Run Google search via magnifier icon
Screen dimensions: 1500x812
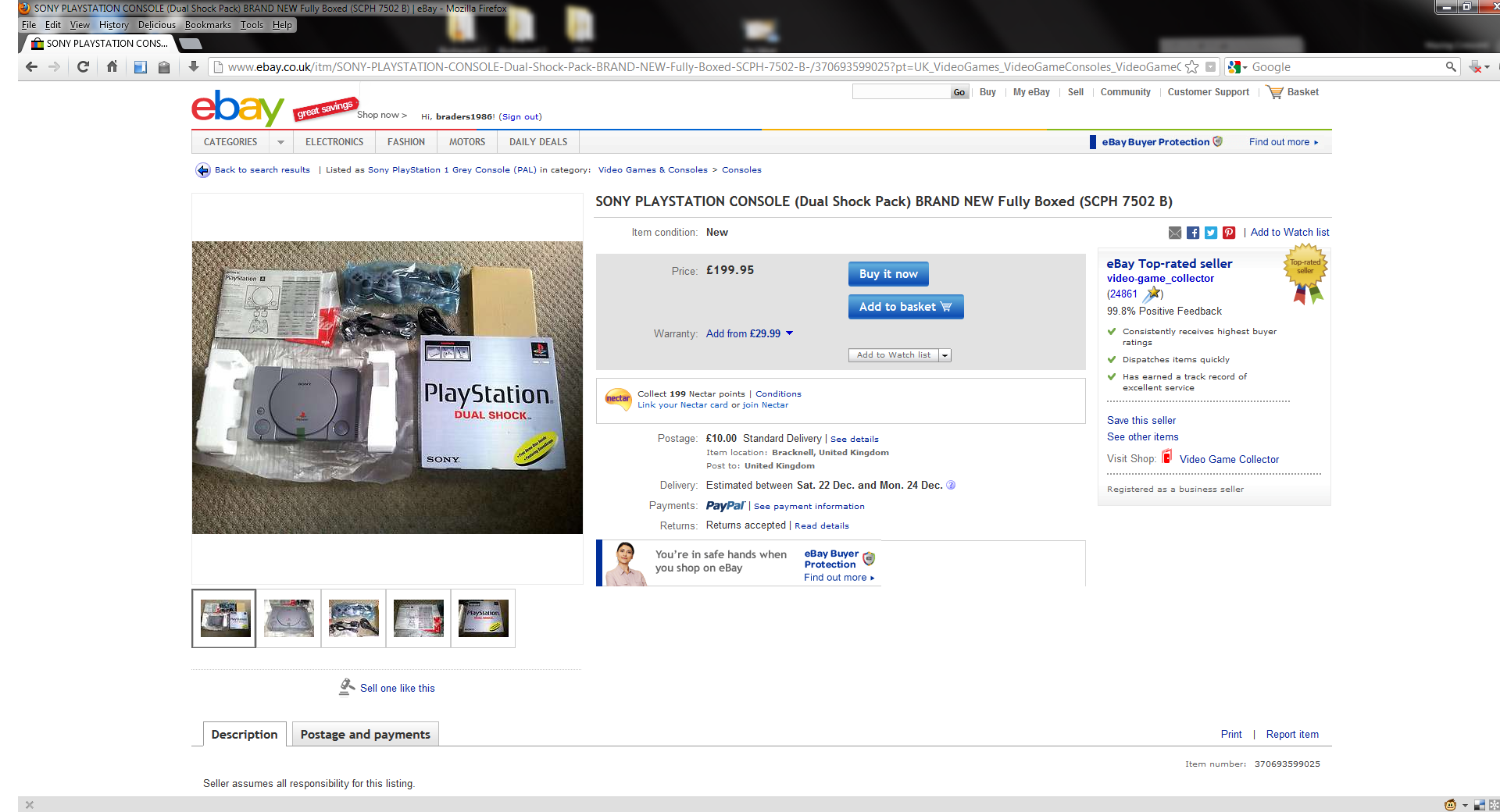click(x=1451, y=67)
